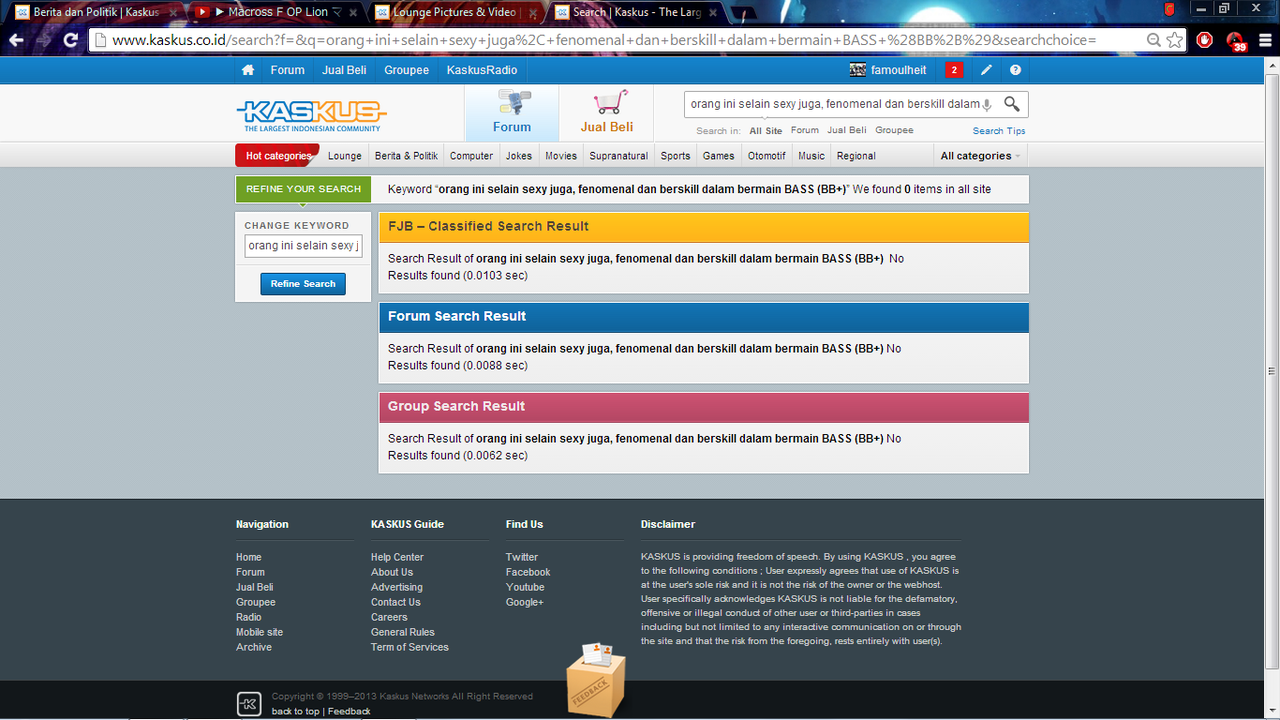
Task: Select Jual Beli search-in scope
Action: (847, 130)
